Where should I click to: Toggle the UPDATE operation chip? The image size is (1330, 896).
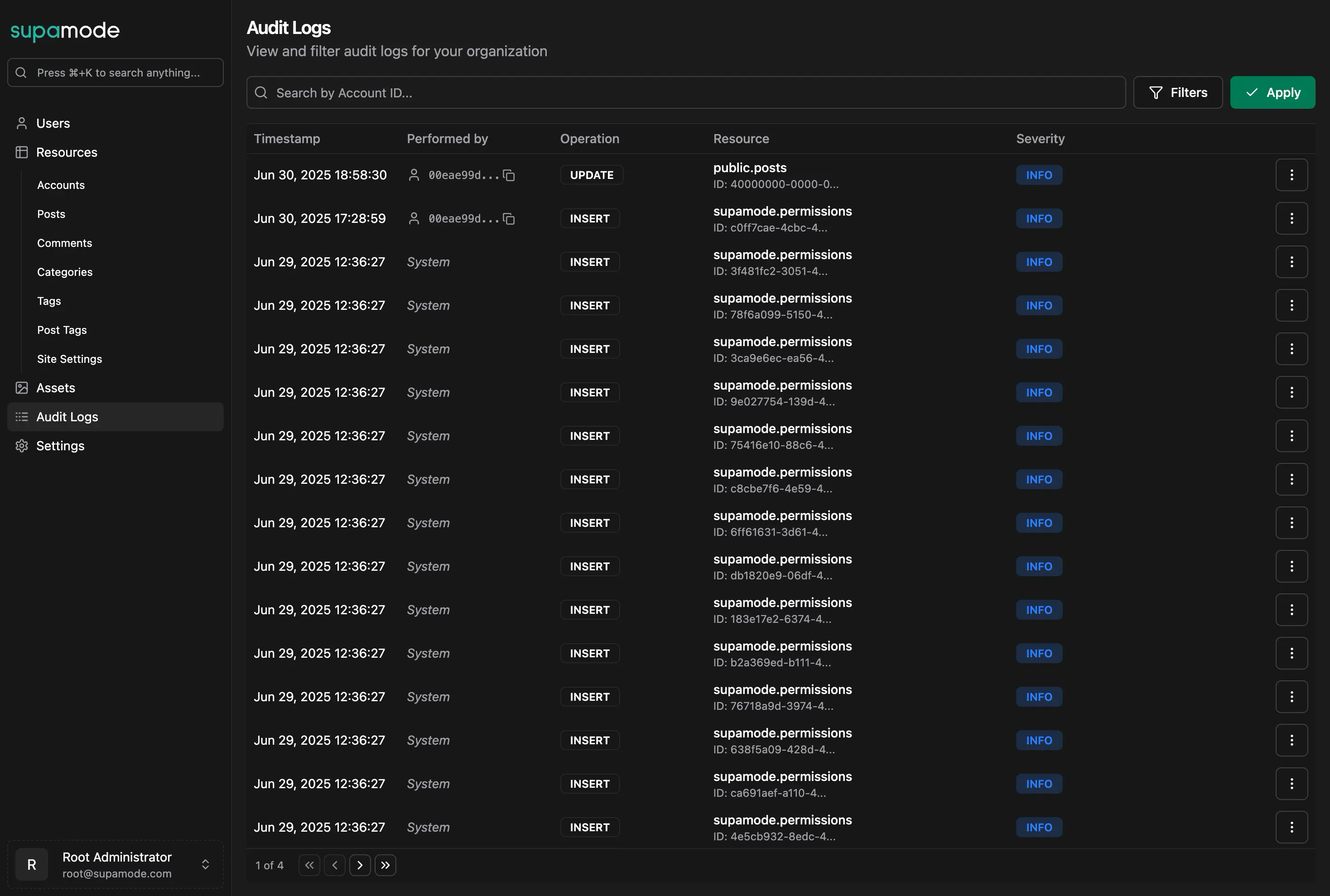coord(591,175)
